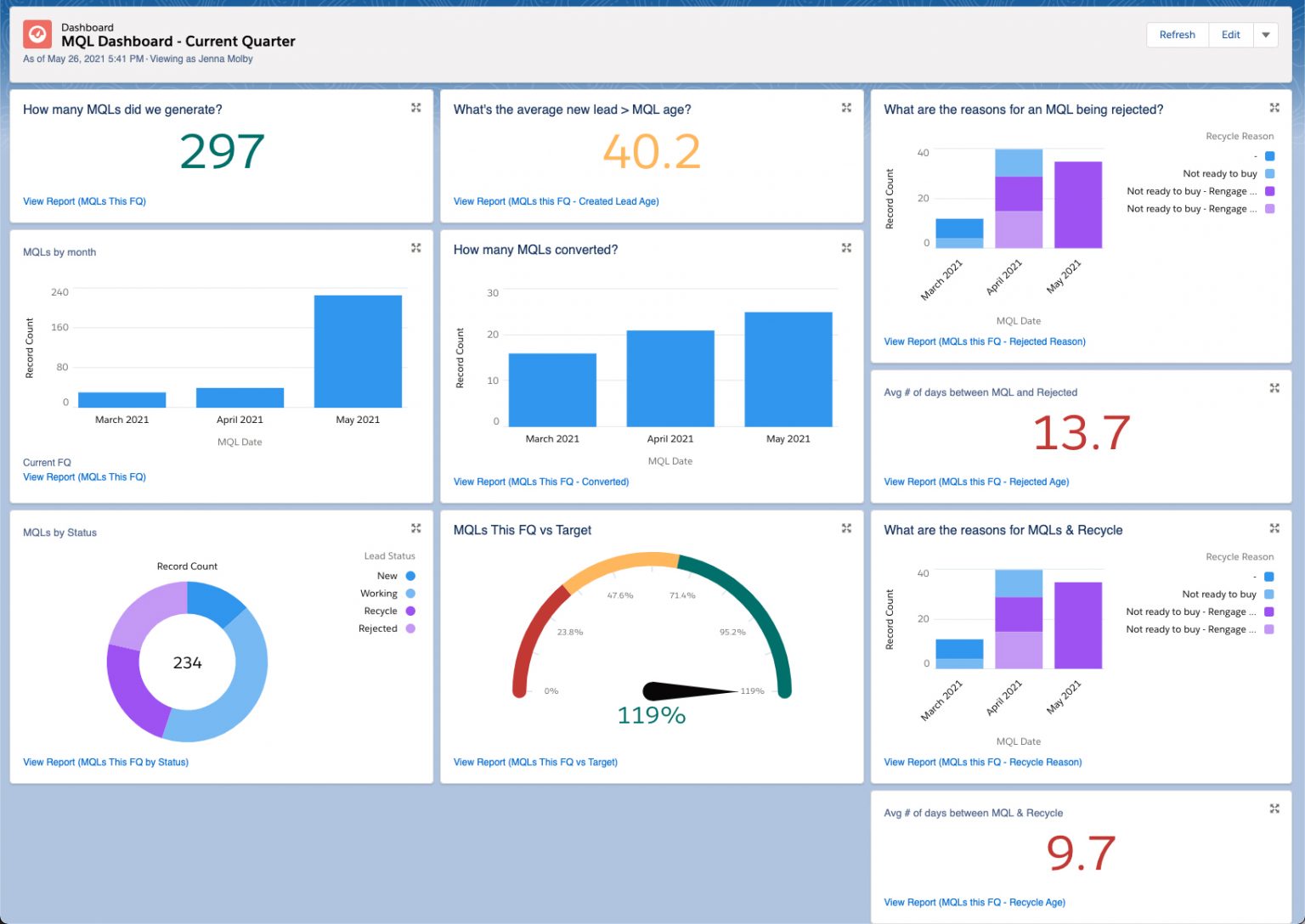Click the dashboard app icon near the title
The height and width of the screenshot is (924, 1305).
coord(37,34)
